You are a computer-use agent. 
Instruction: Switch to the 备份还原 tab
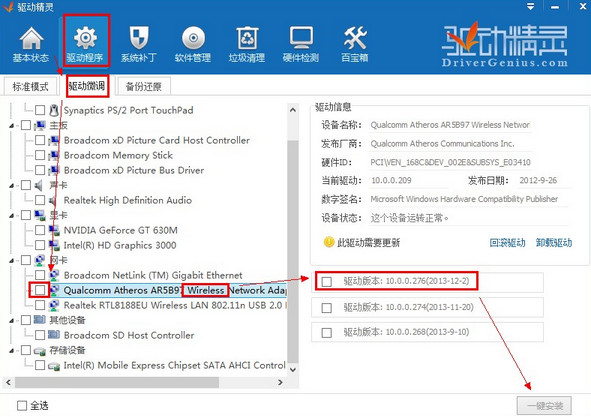(x=144, y=86)
